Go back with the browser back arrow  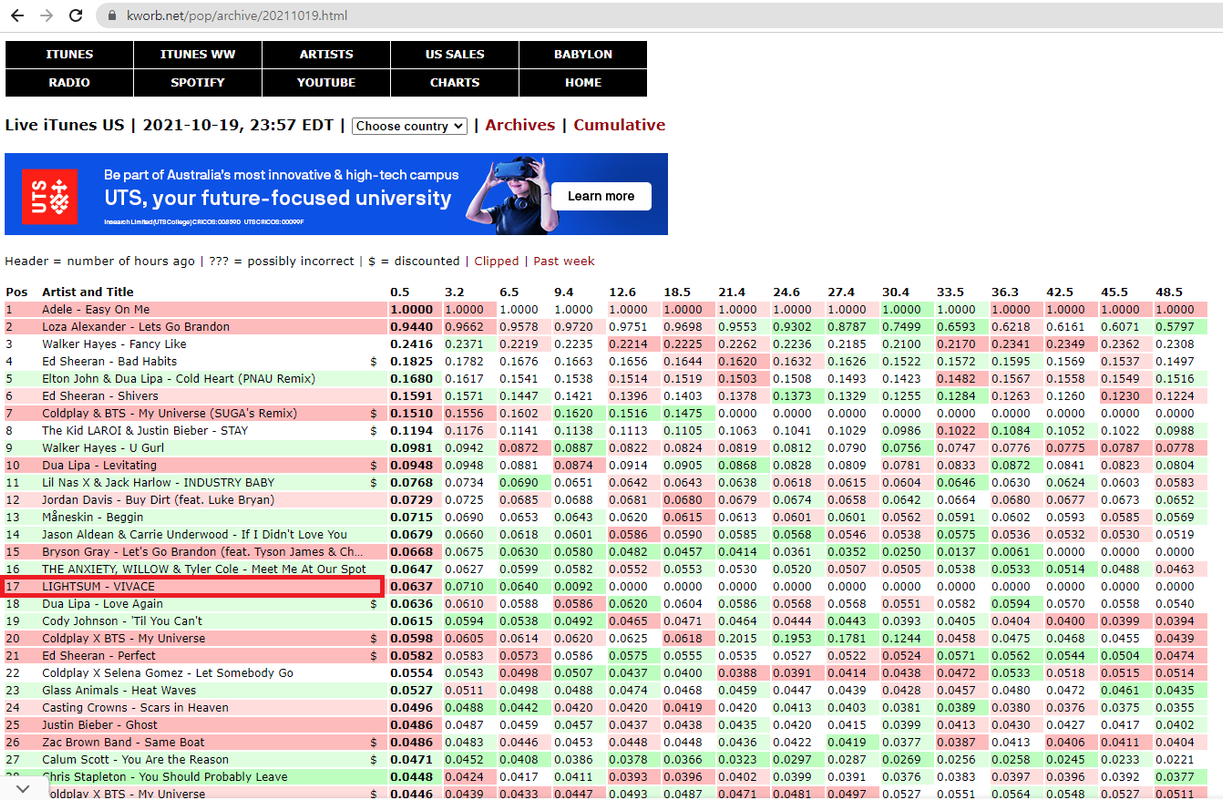click(17, 16)
